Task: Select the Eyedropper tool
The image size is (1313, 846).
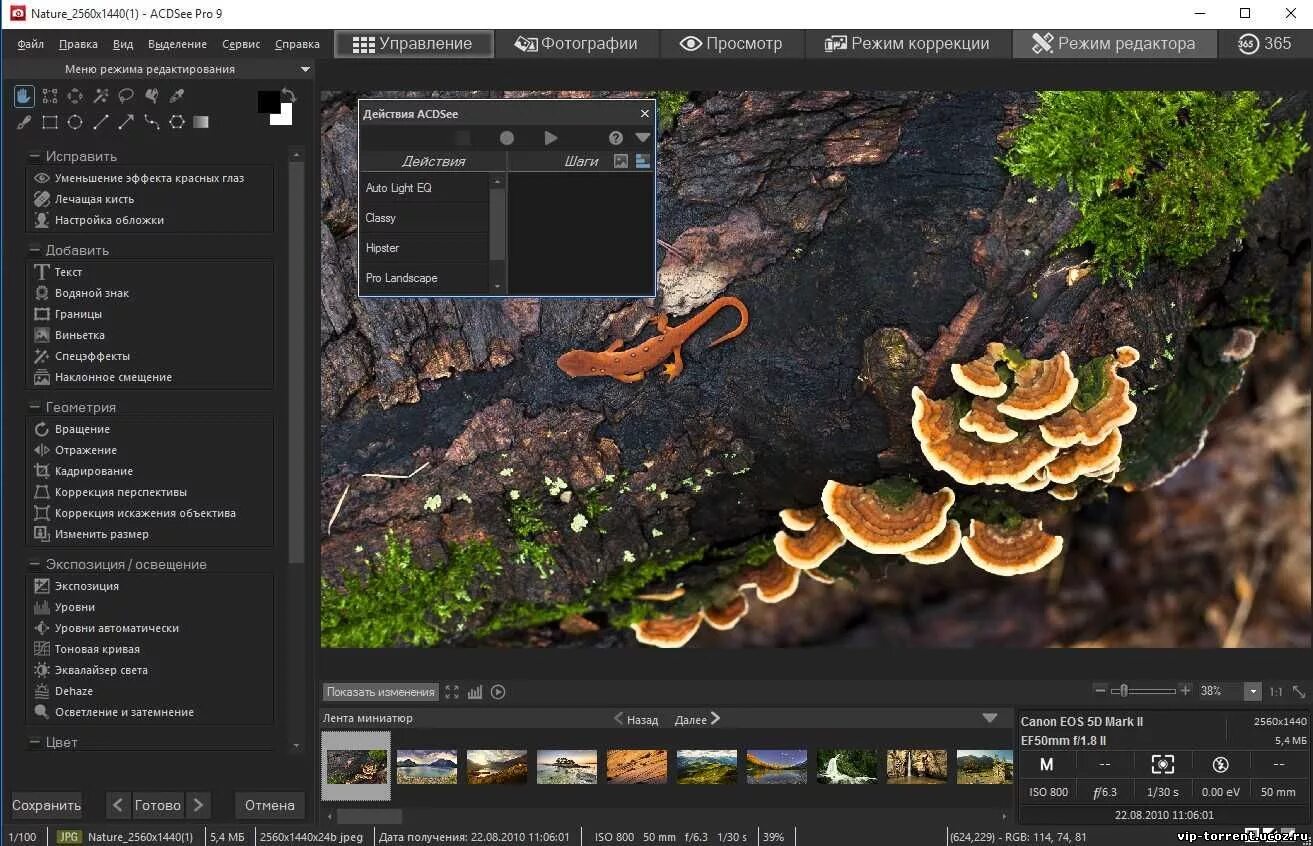Action: pos(177,96)
